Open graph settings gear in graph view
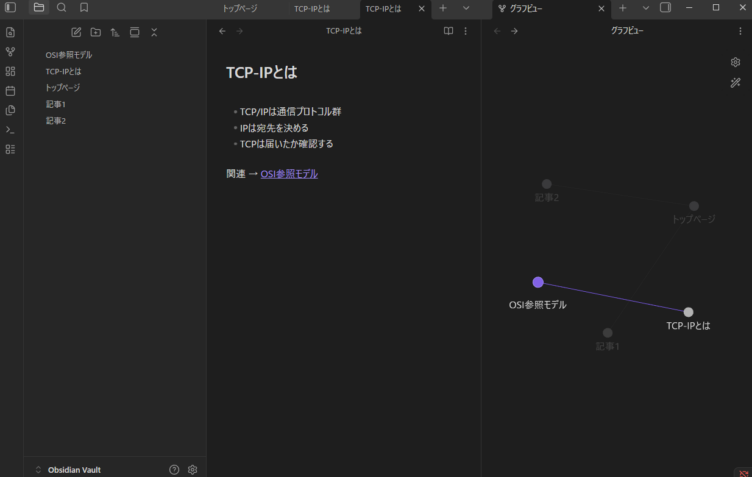752x477 pixels. (735, 62)
